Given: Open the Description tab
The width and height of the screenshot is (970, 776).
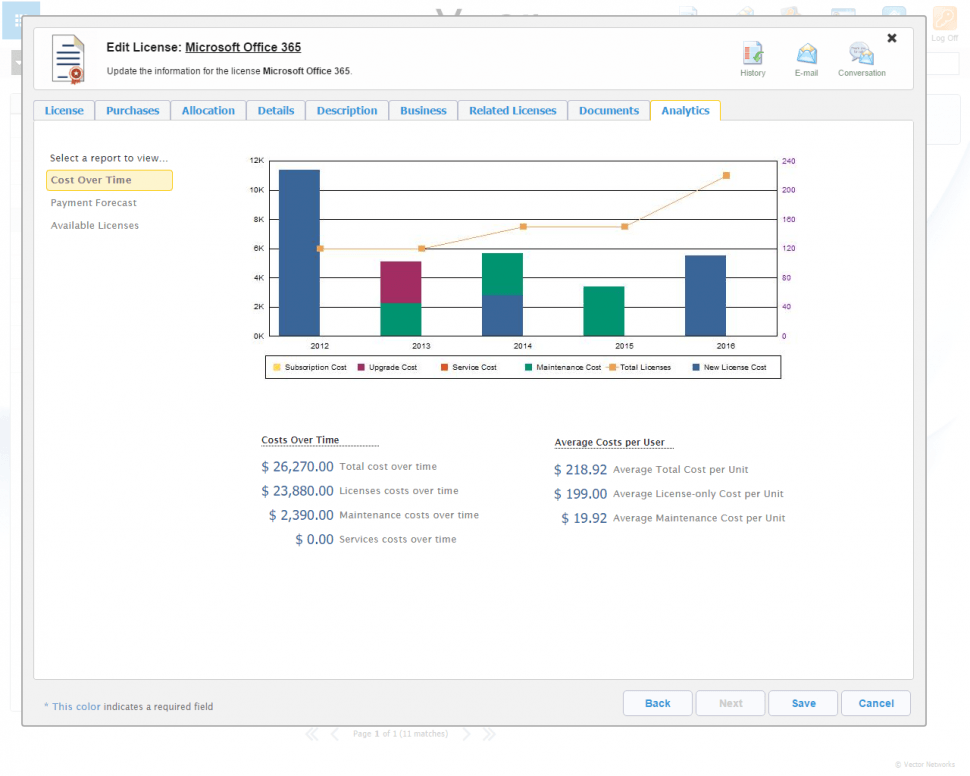Looking at the screenshot, I should click(x=346, y=111).
